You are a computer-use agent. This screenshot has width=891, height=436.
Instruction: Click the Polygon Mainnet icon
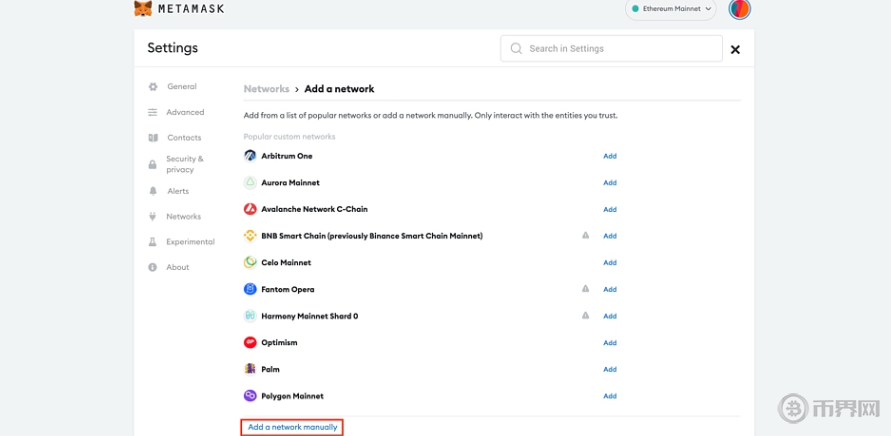point(250,396)
